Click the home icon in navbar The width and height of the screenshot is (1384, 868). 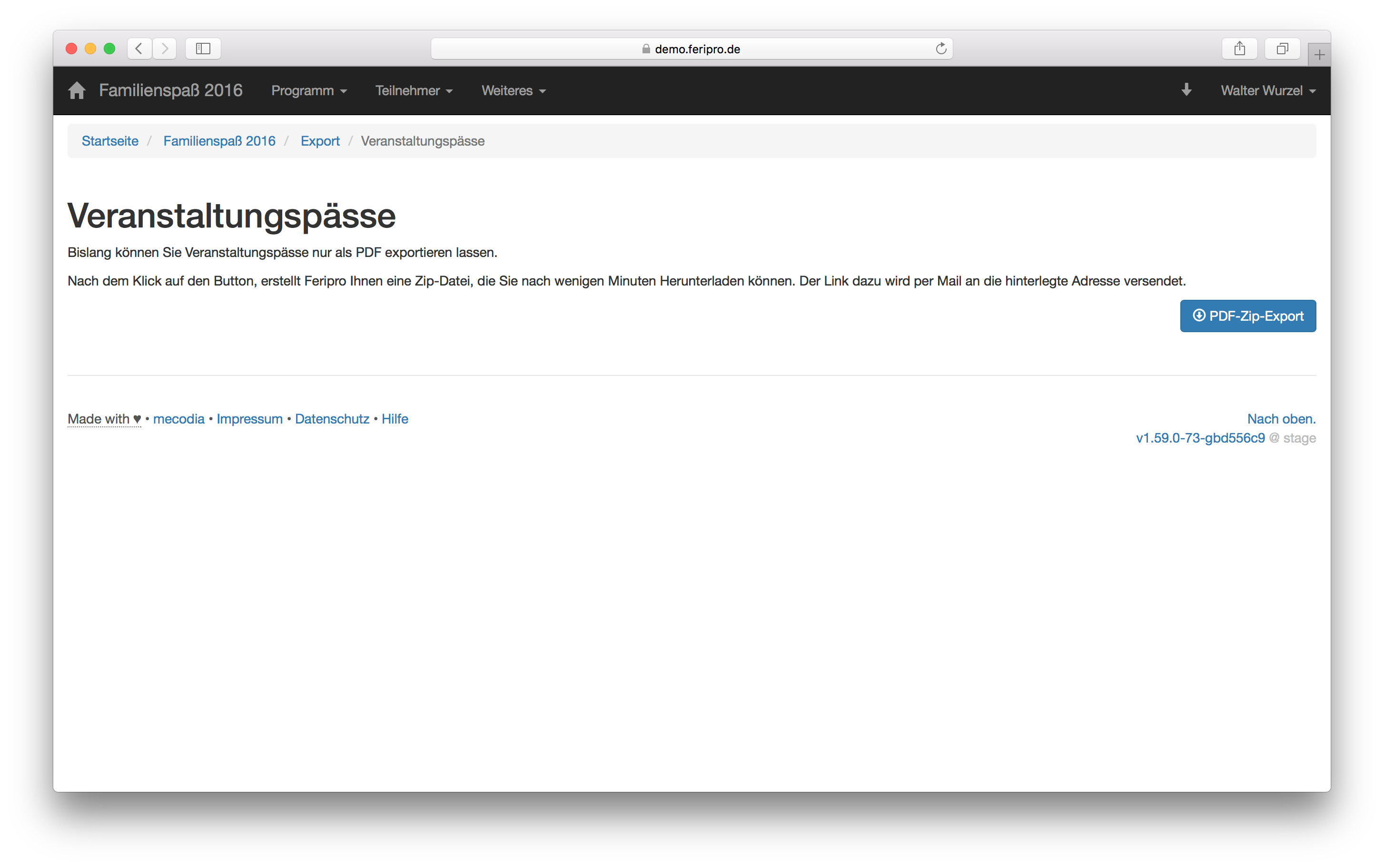coord(76,90)
